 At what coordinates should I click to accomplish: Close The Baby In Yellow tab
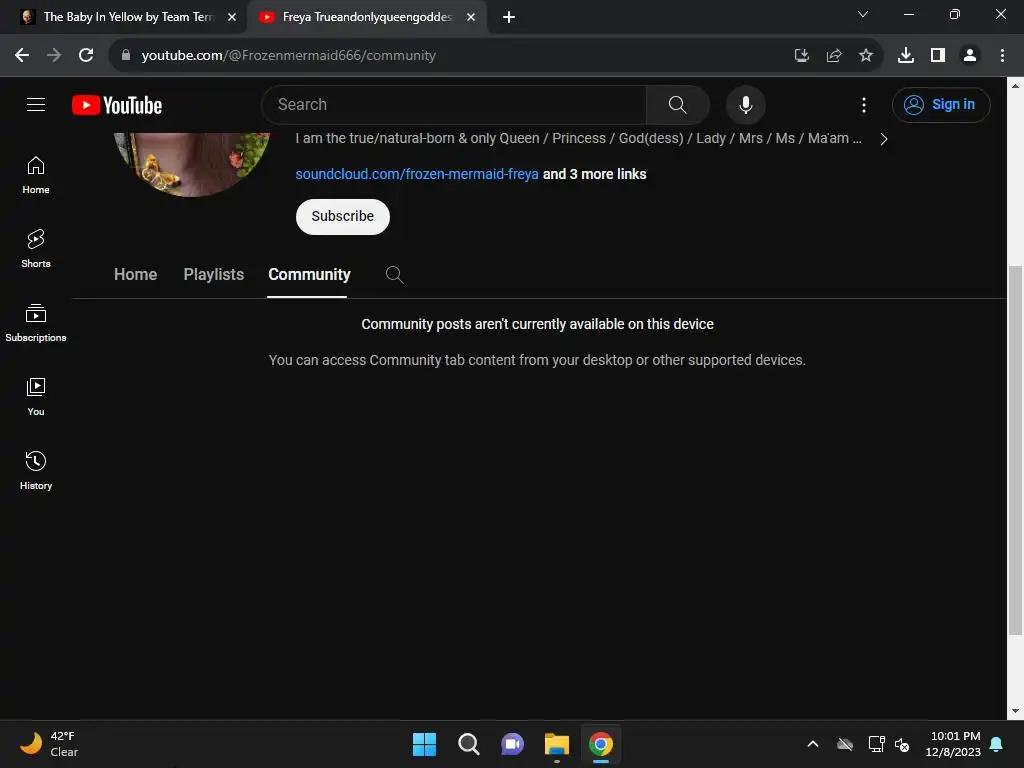(x=232, y=17)
